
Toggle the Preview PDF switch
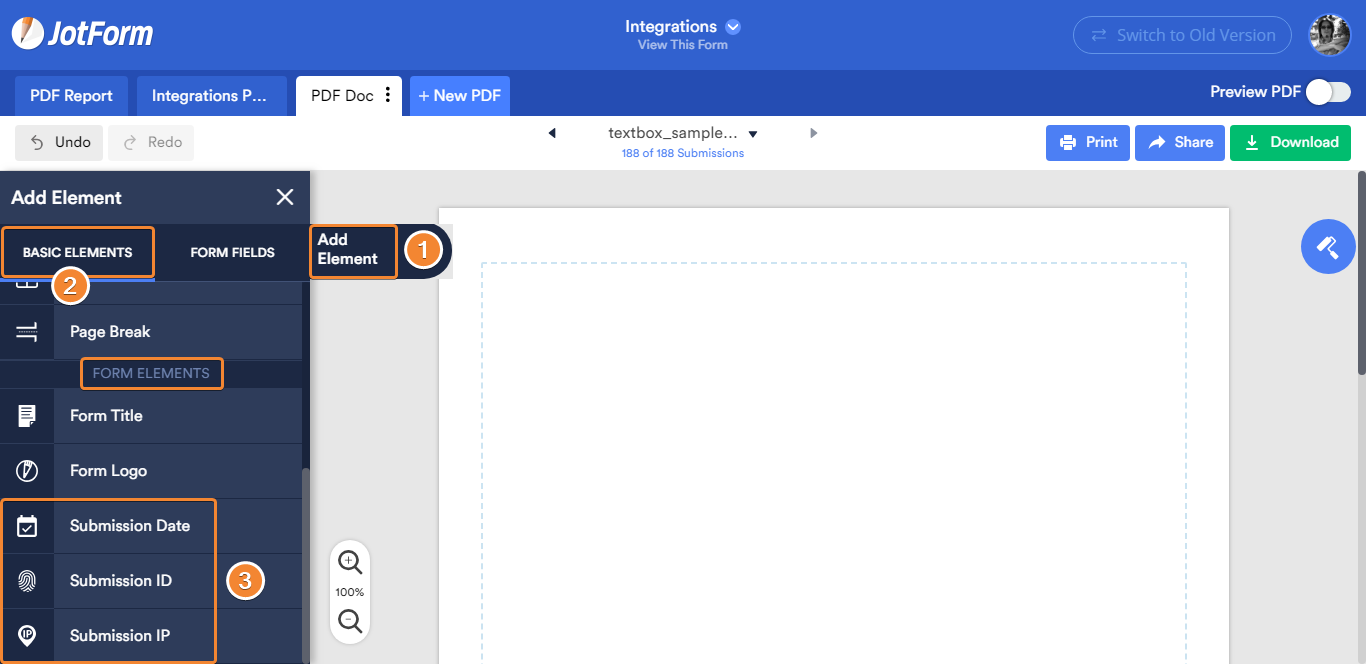1328,92
